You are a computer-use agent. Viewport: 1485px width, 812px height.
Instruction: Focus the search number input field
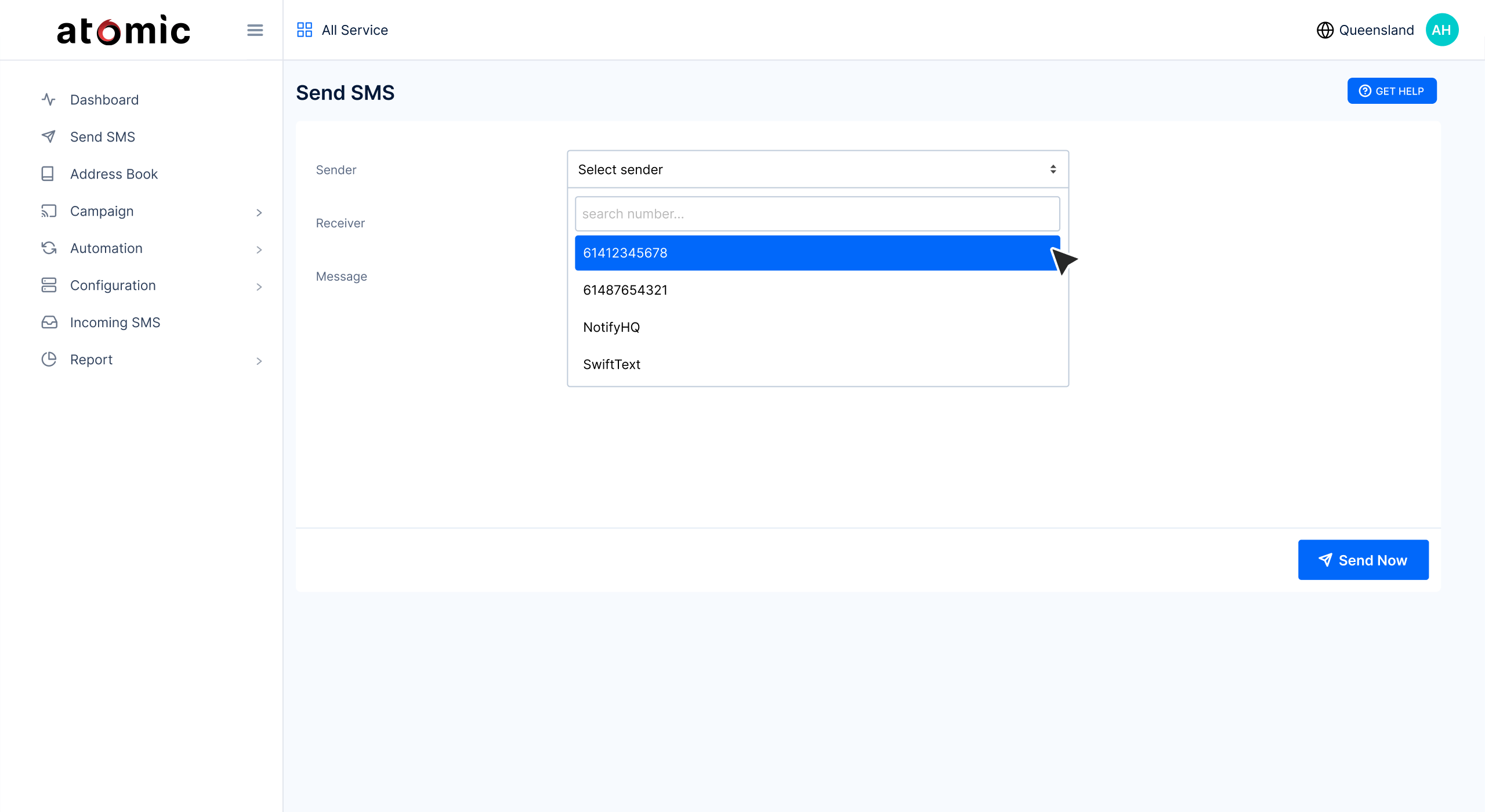point(817,214)
